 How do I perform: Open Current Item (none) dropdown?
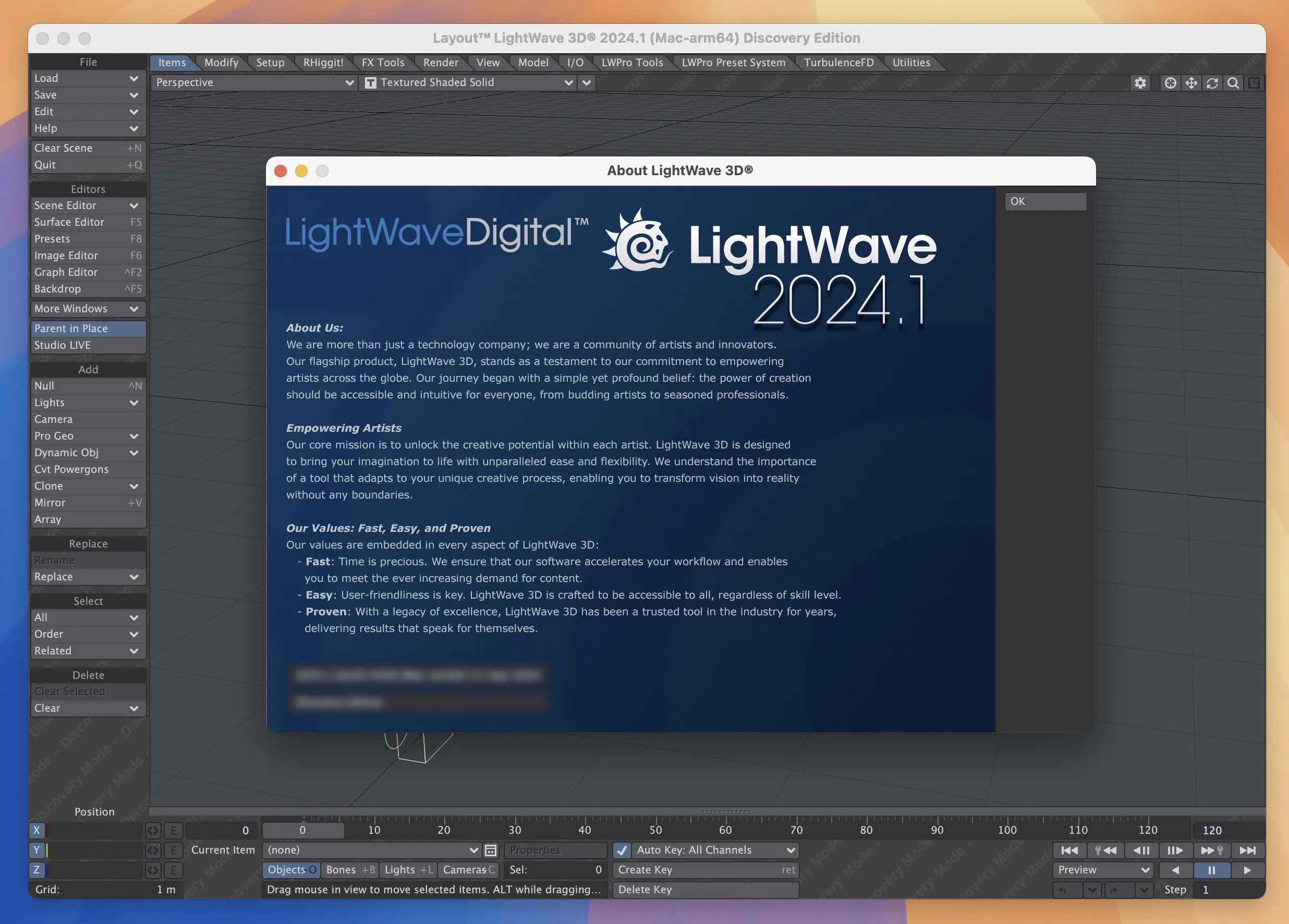coord(372,850)
